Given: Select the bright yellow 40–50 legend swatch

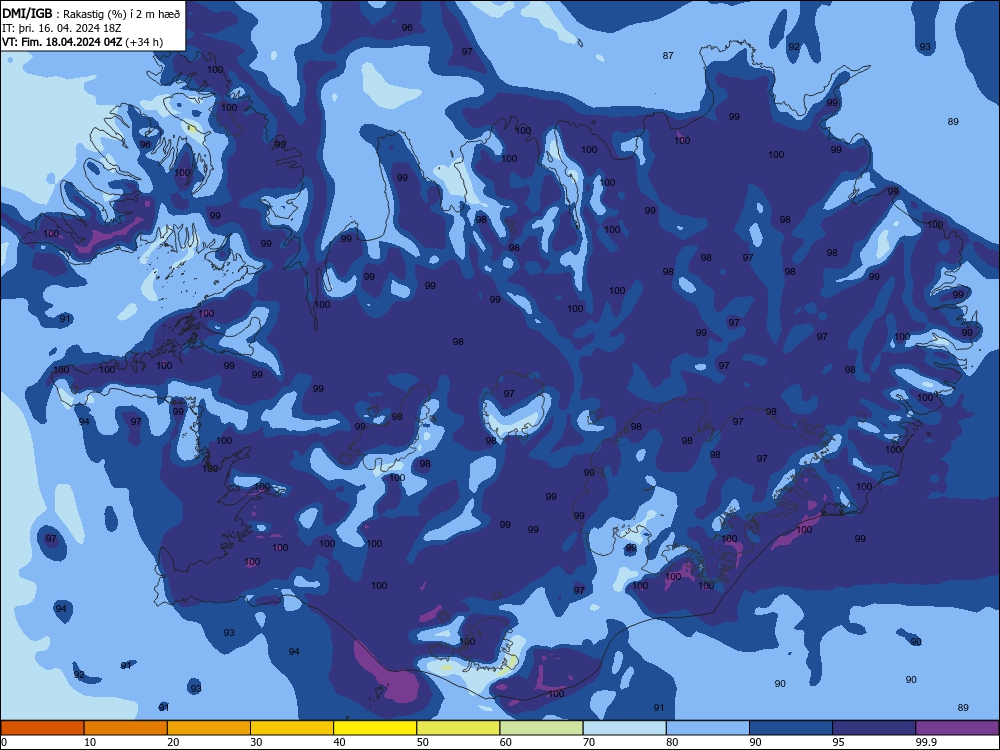Looking at the screenshot, I should coord(375,728).
